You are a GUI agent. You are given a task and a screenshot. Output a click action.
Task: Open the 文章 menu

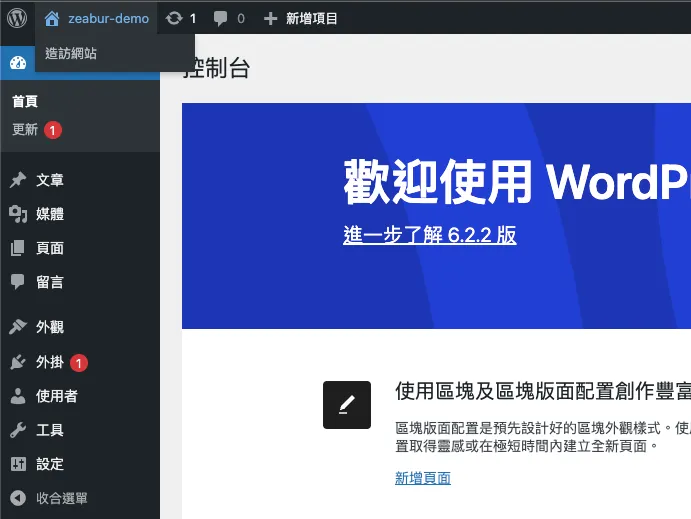50,180
